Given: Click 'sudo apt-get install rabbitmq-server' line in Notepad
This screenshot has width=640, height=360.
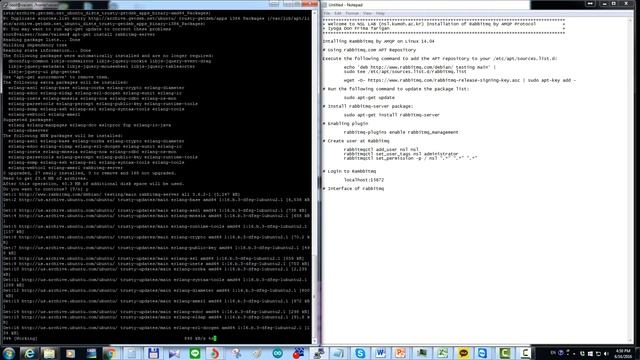Looking at the screenshot, I should (391, 115).
